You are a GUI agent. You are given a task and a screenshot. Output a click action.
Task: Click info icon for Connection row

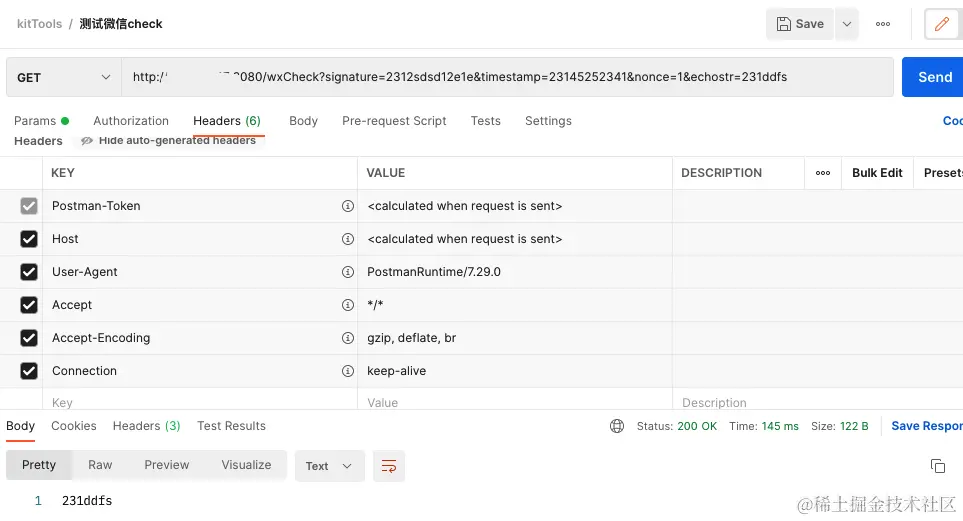348,371
